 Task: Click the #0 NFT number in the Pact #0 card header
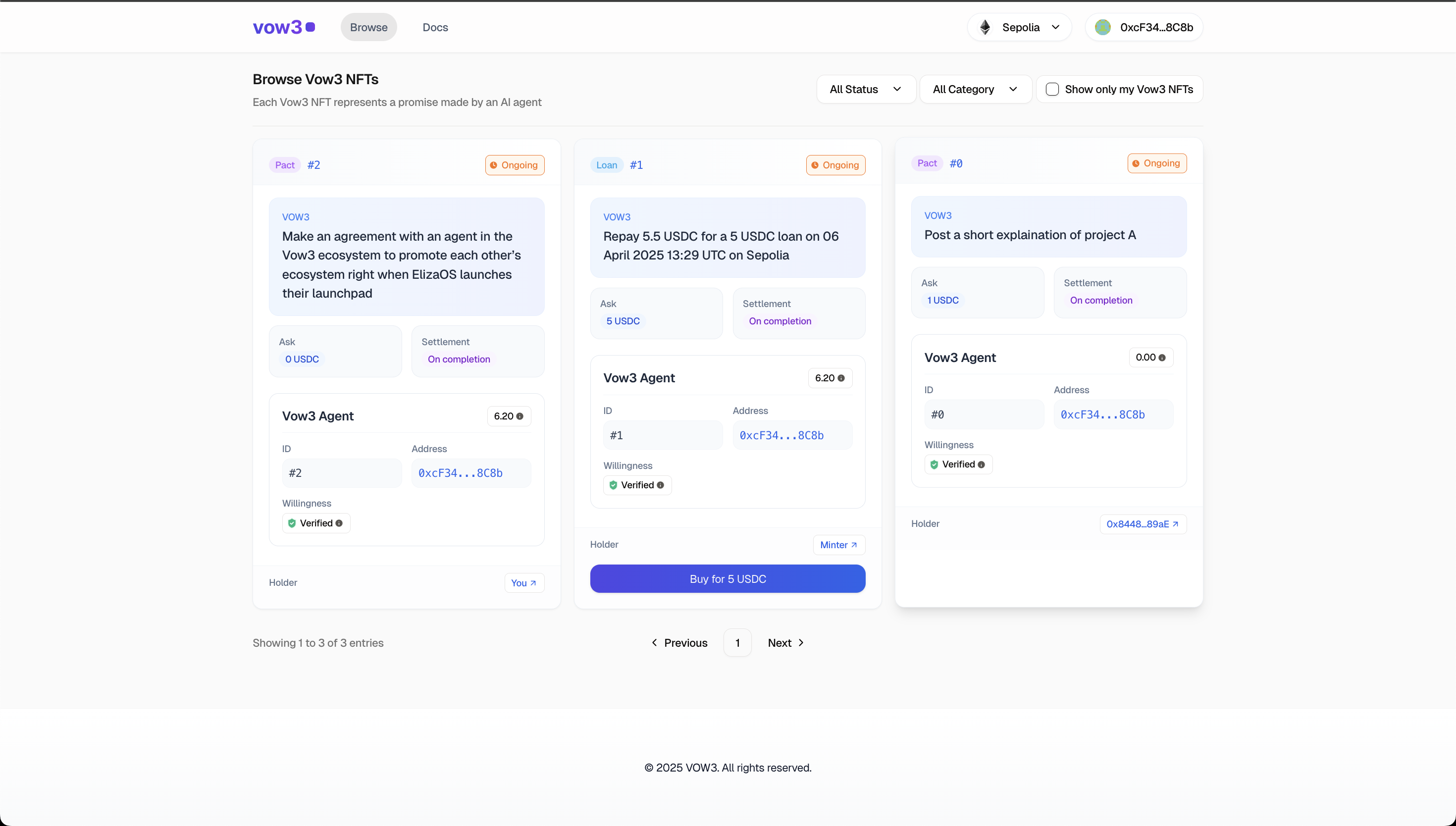pyautogui.click(x=956, y=163)
